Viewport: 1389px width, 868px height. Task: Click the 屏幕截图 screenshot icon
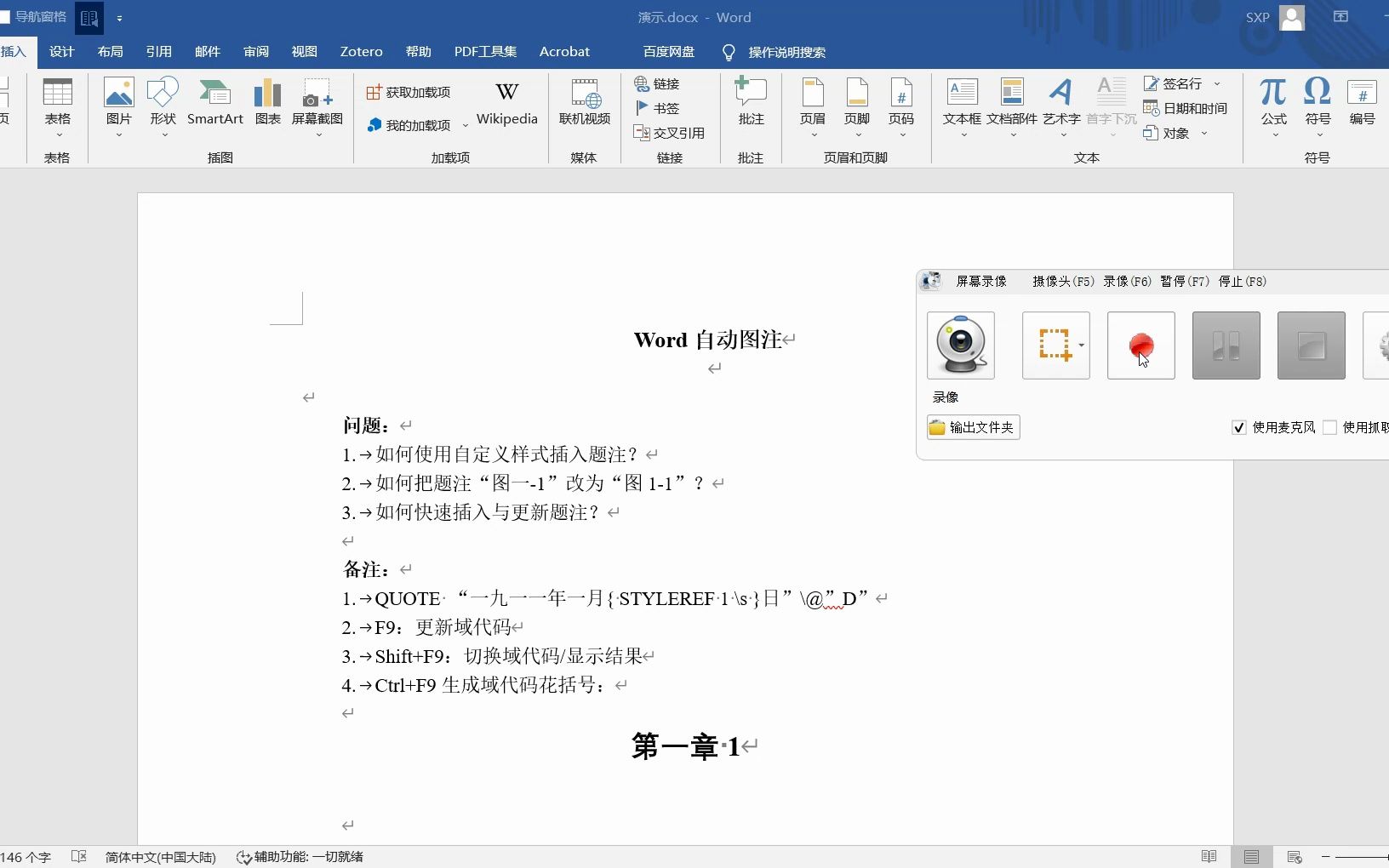[317, 92]
